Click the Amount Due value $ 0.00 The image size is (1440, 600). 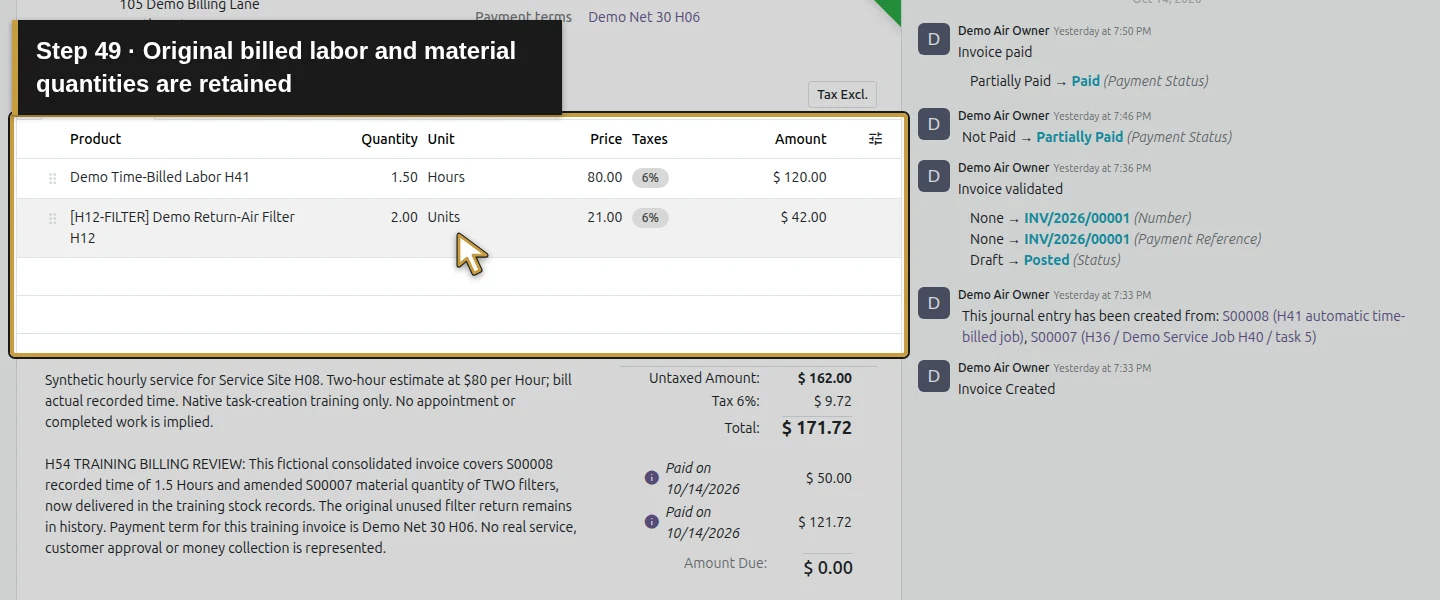[x=828, y=568]
